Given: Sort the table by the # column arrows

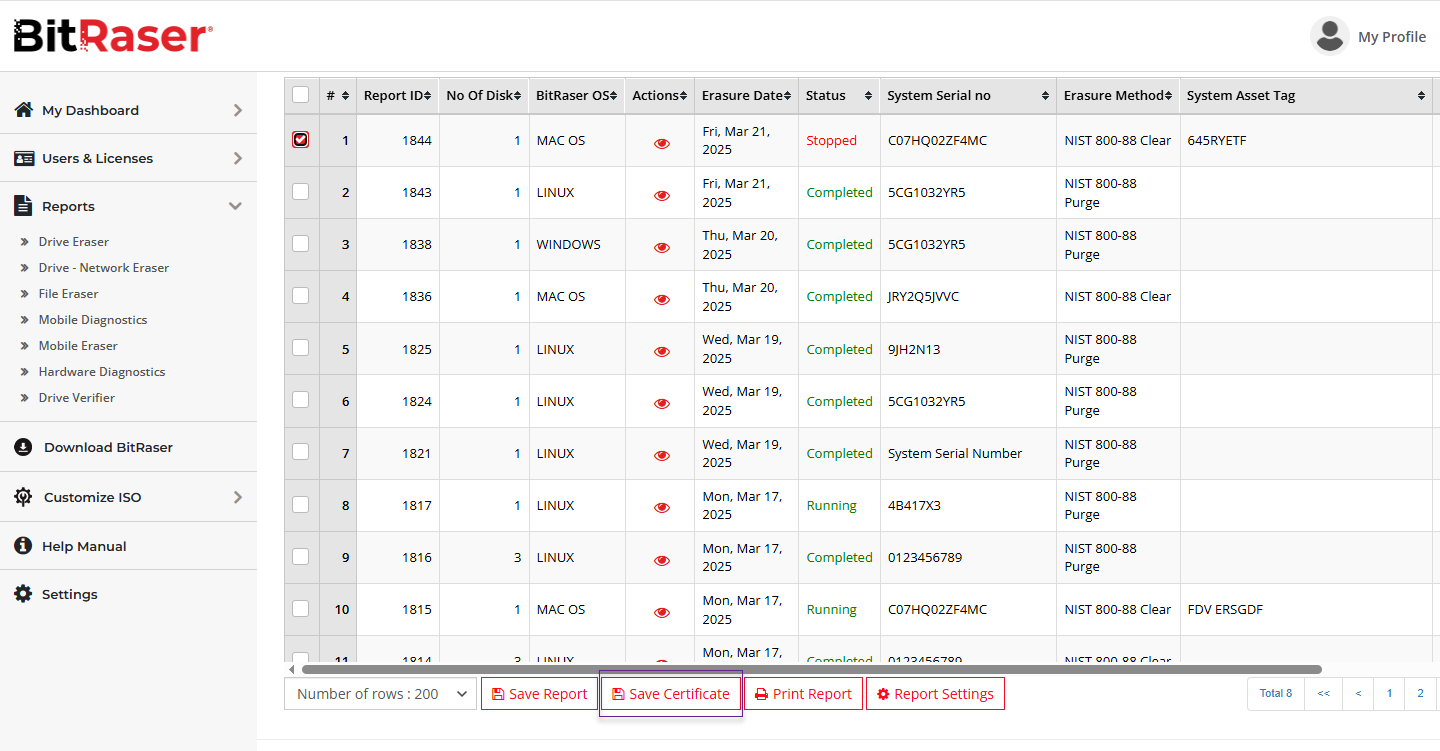Looking at the screenshot, I should coord(346,96).
